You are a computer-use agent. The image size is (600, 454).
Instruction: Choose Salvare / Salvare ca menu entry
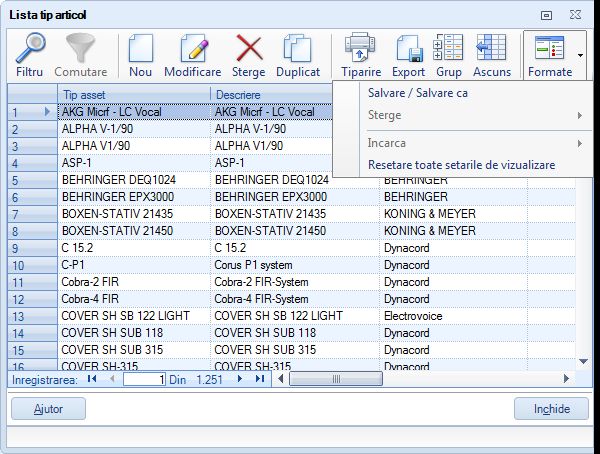[417, 93]
